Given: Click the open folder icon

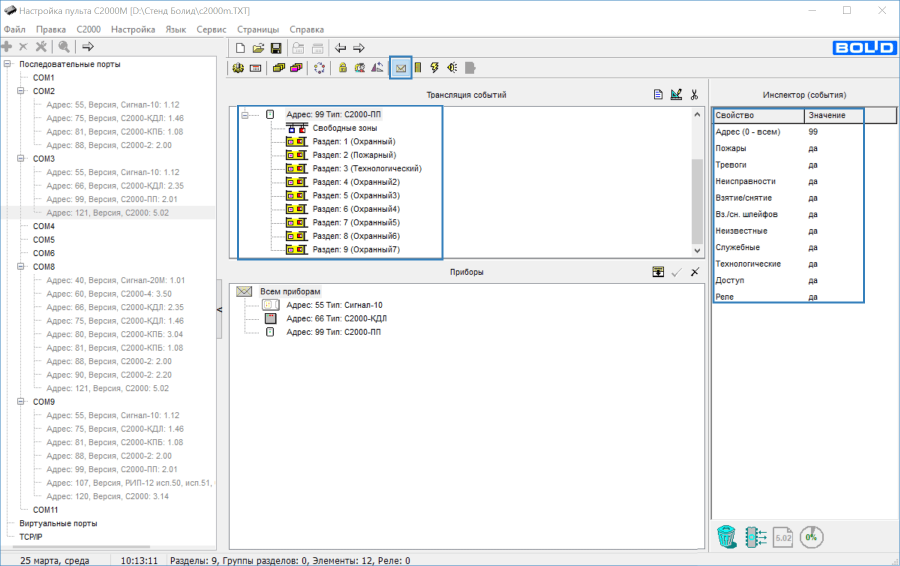Looking at the screenshot, I should tap(258, 48).
